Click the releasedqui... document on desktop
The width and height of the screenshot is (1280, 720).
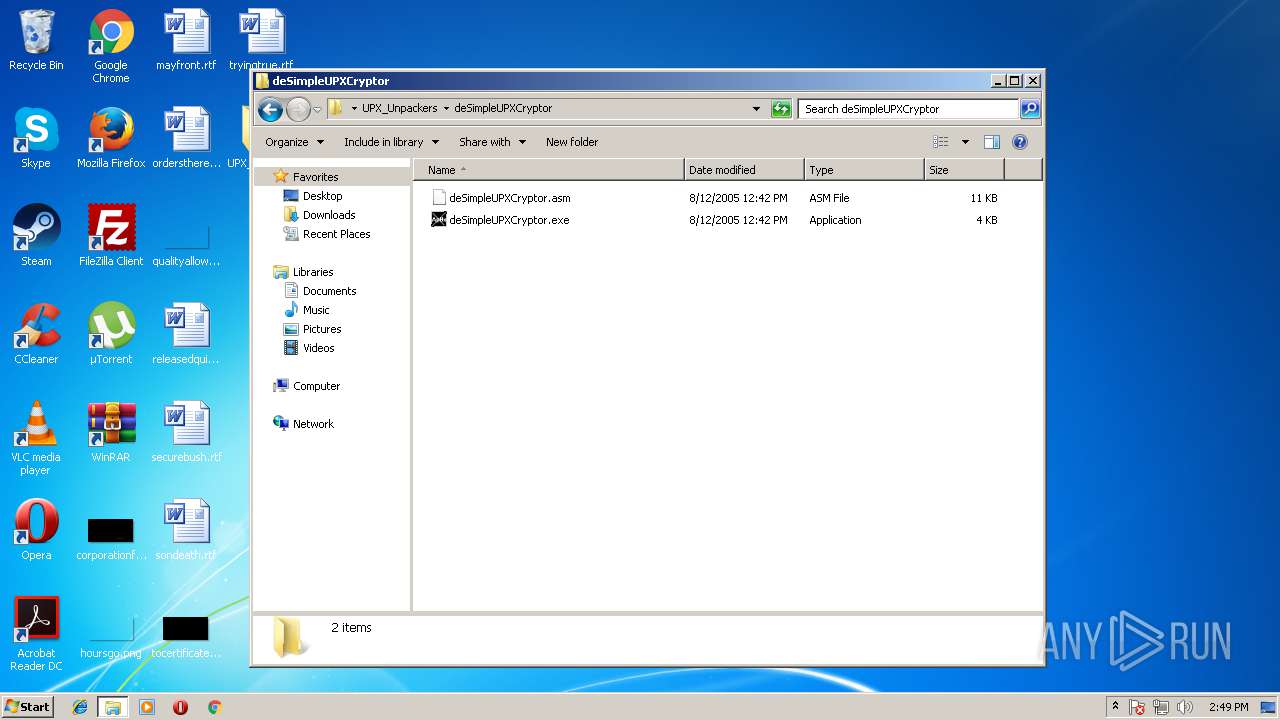(186, 335)
